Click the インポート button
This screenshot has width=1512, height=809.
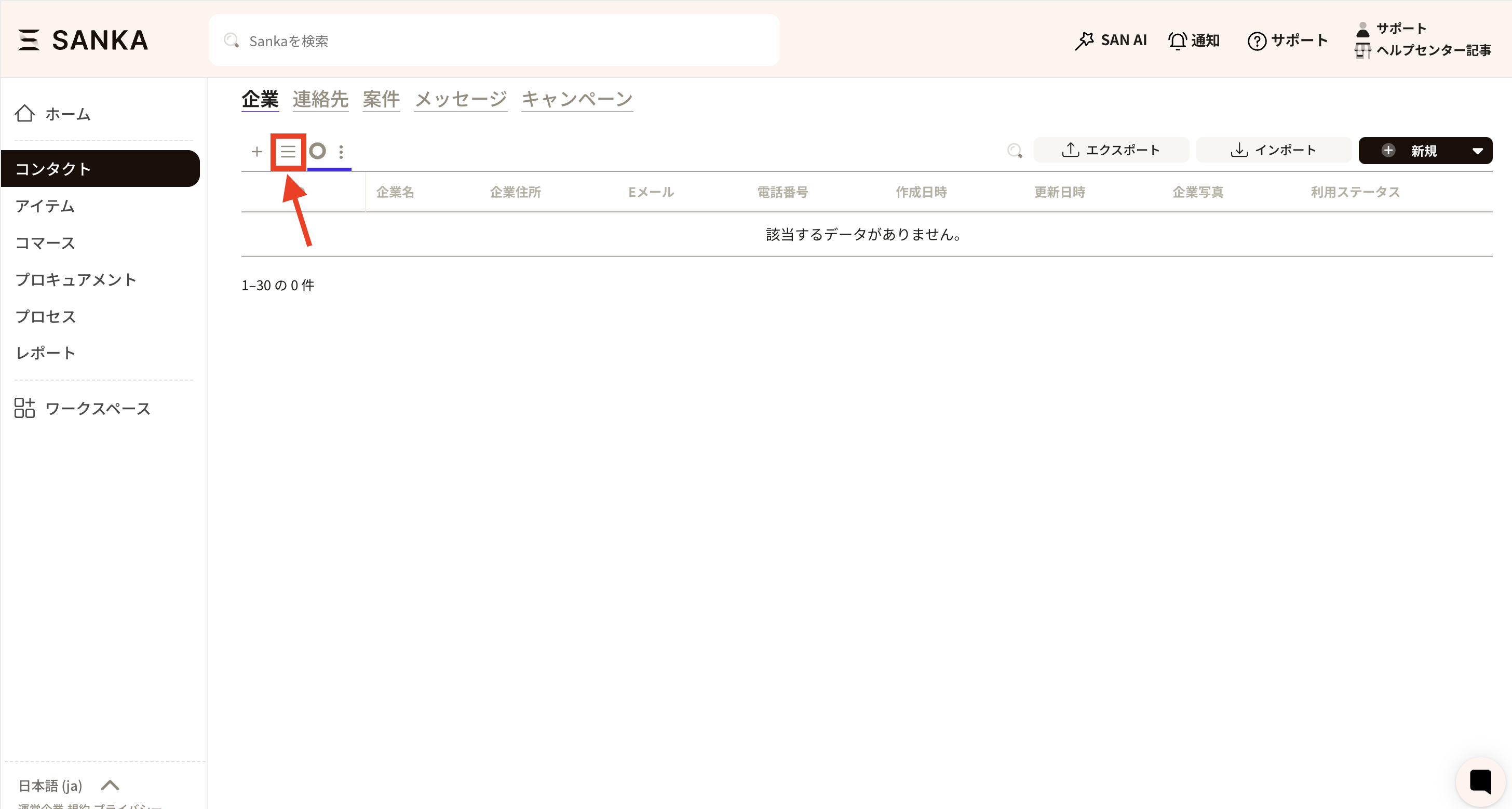(1273, 150)
